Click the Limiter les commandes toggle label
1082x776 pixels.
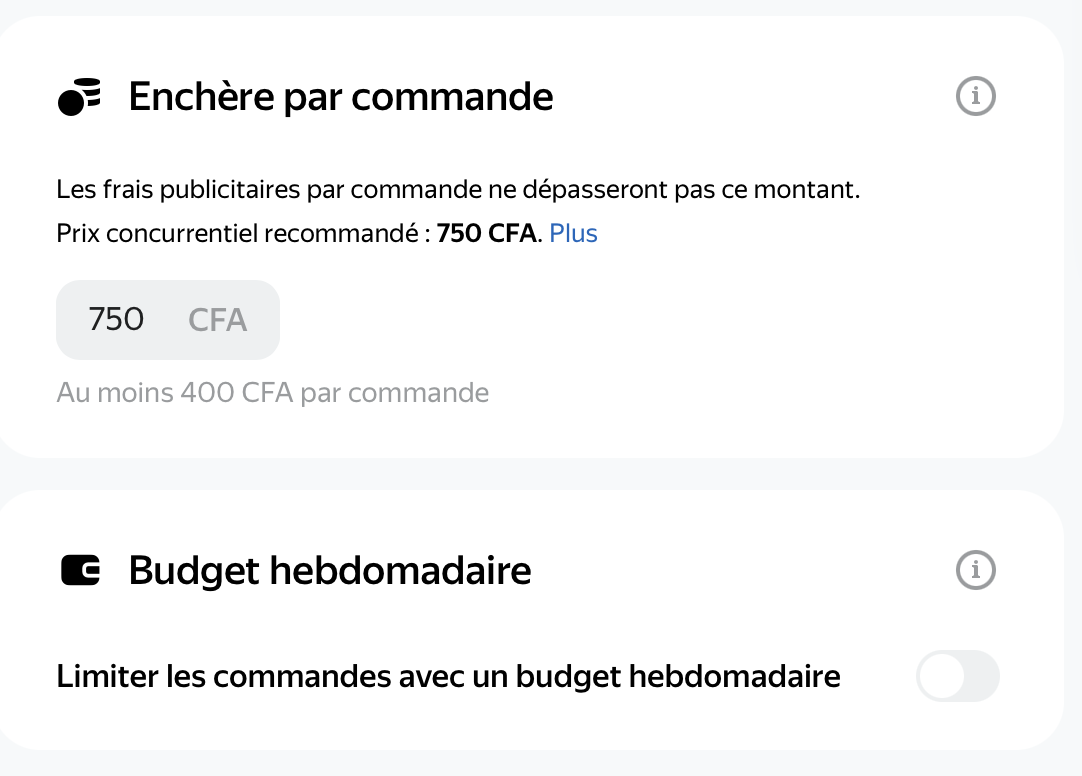(x=448, y=676)
